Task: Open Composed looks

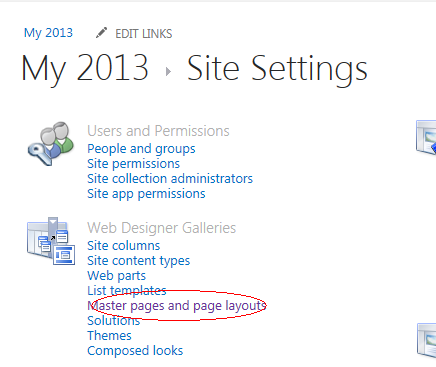Action: coord(135,351)
